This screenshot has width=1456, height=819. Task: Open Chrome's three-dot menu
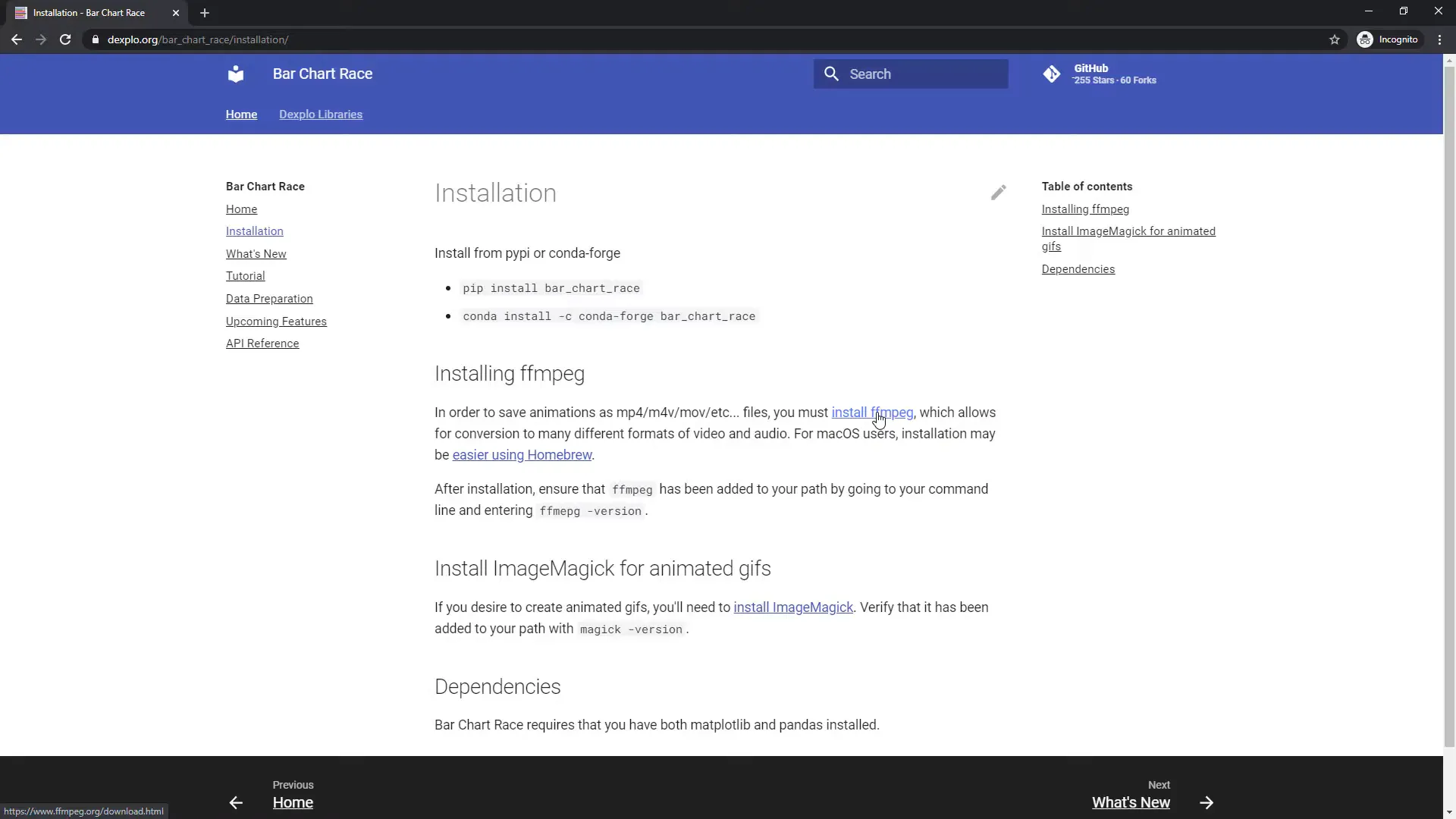[x=1439, y=39]
